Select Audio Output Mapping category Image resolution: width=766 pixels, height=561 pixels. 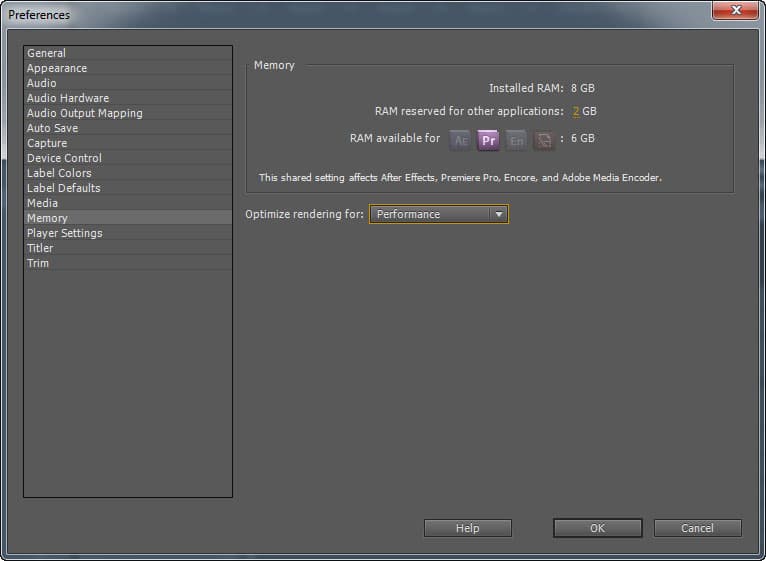click(x=128, y=113)
